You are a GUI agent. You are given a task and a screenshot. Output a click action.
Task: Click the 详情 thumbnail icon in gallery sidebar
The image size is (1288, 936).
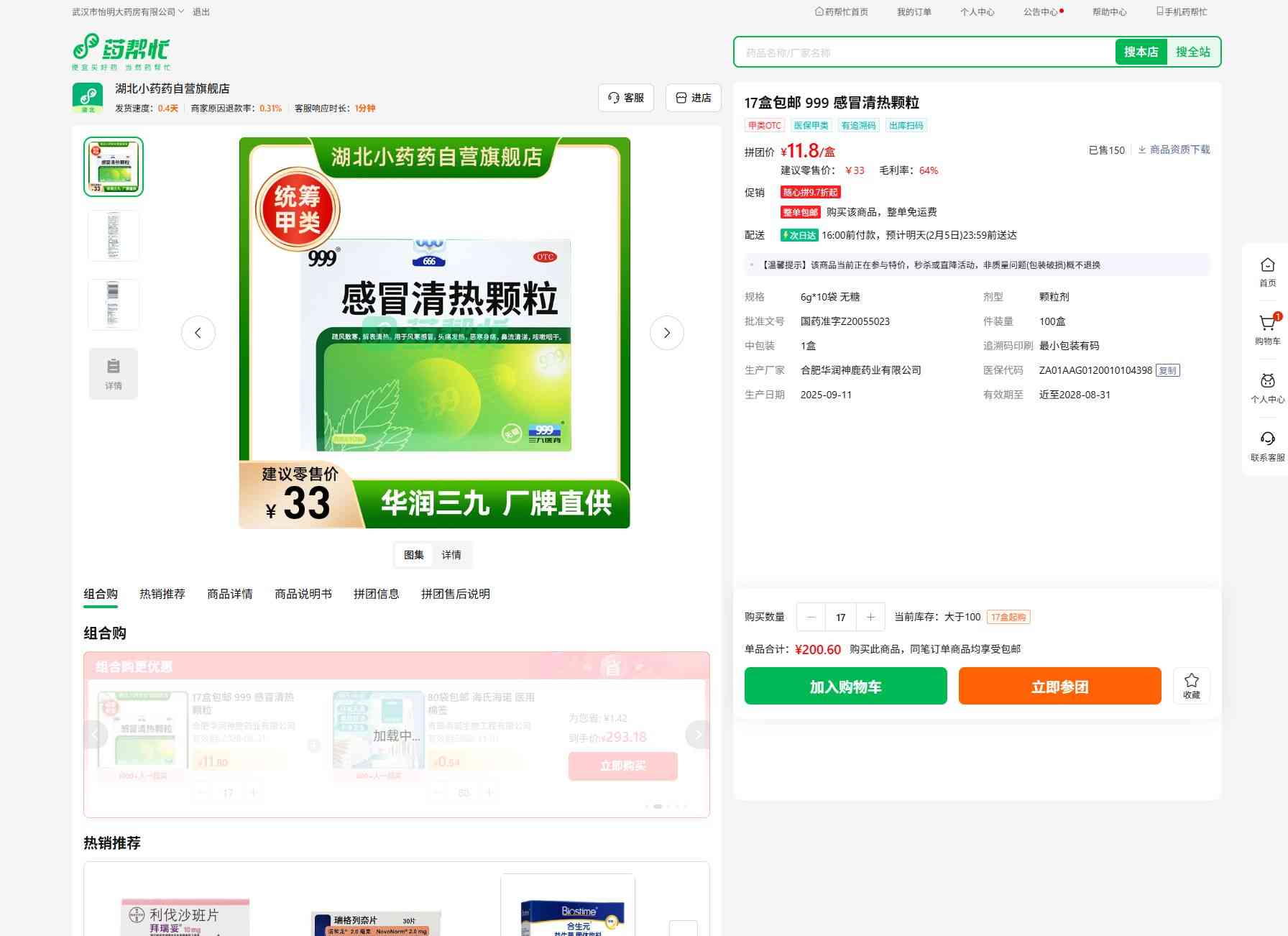pos(114,374)
